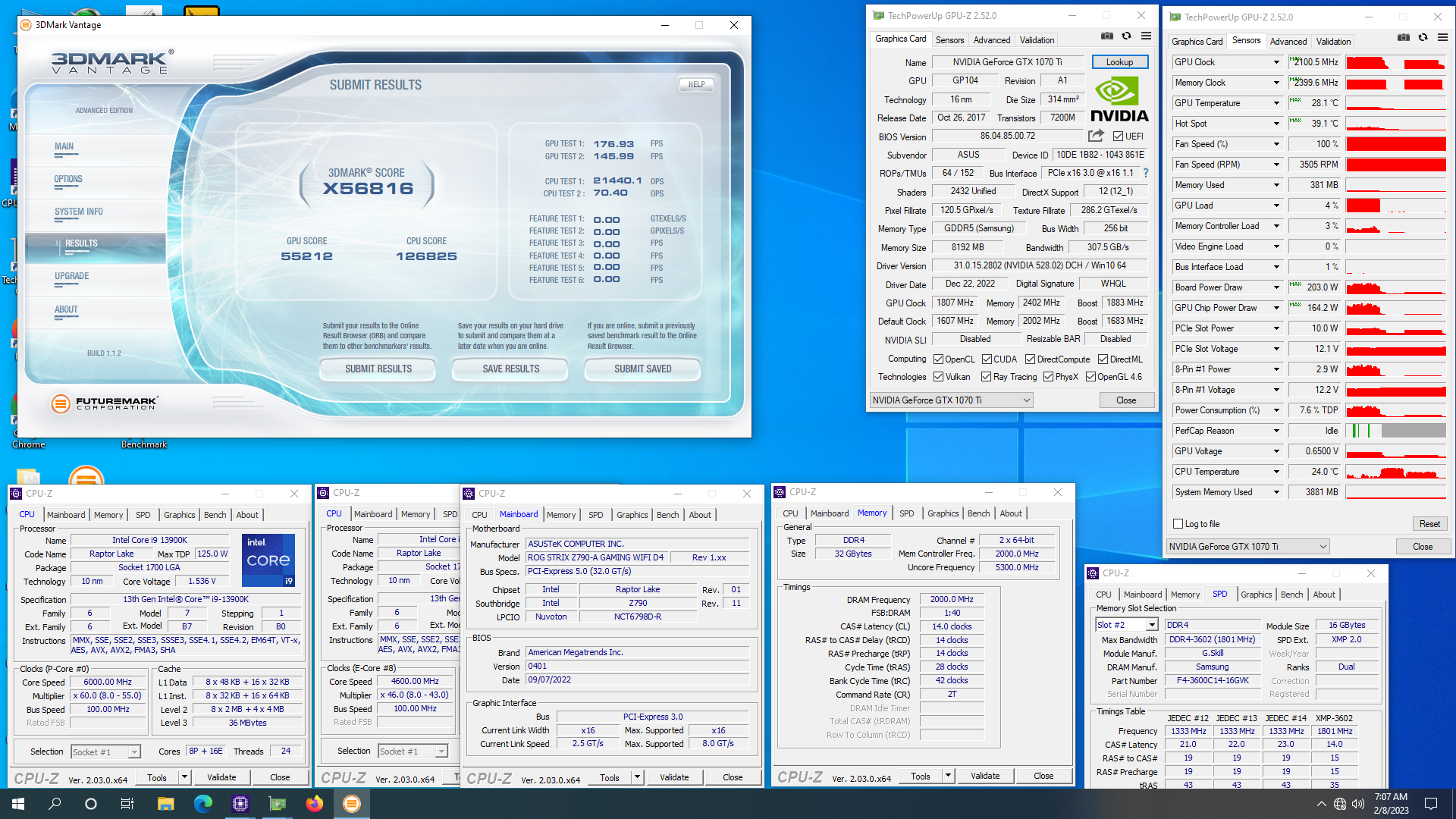Click the NVIDIA logo in GPU-Z
Screen dimensions: 1456x819
[x=1119, y=100]
